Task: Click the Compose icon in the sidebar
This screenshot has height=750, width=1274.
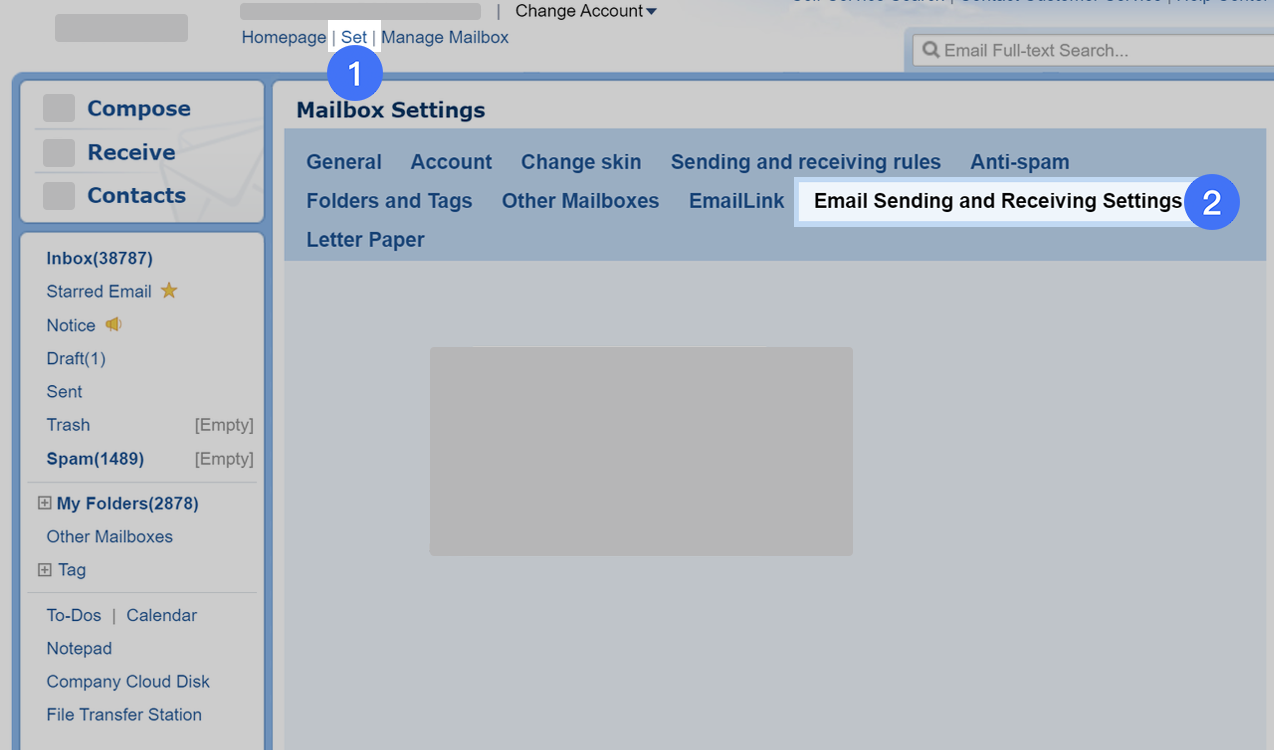Action: [61, 107]
